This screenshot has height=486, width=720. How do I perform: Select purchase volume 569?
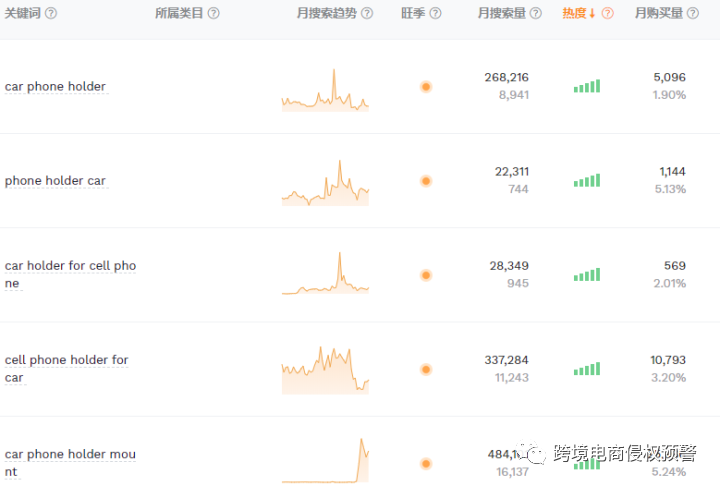point(675,266)
